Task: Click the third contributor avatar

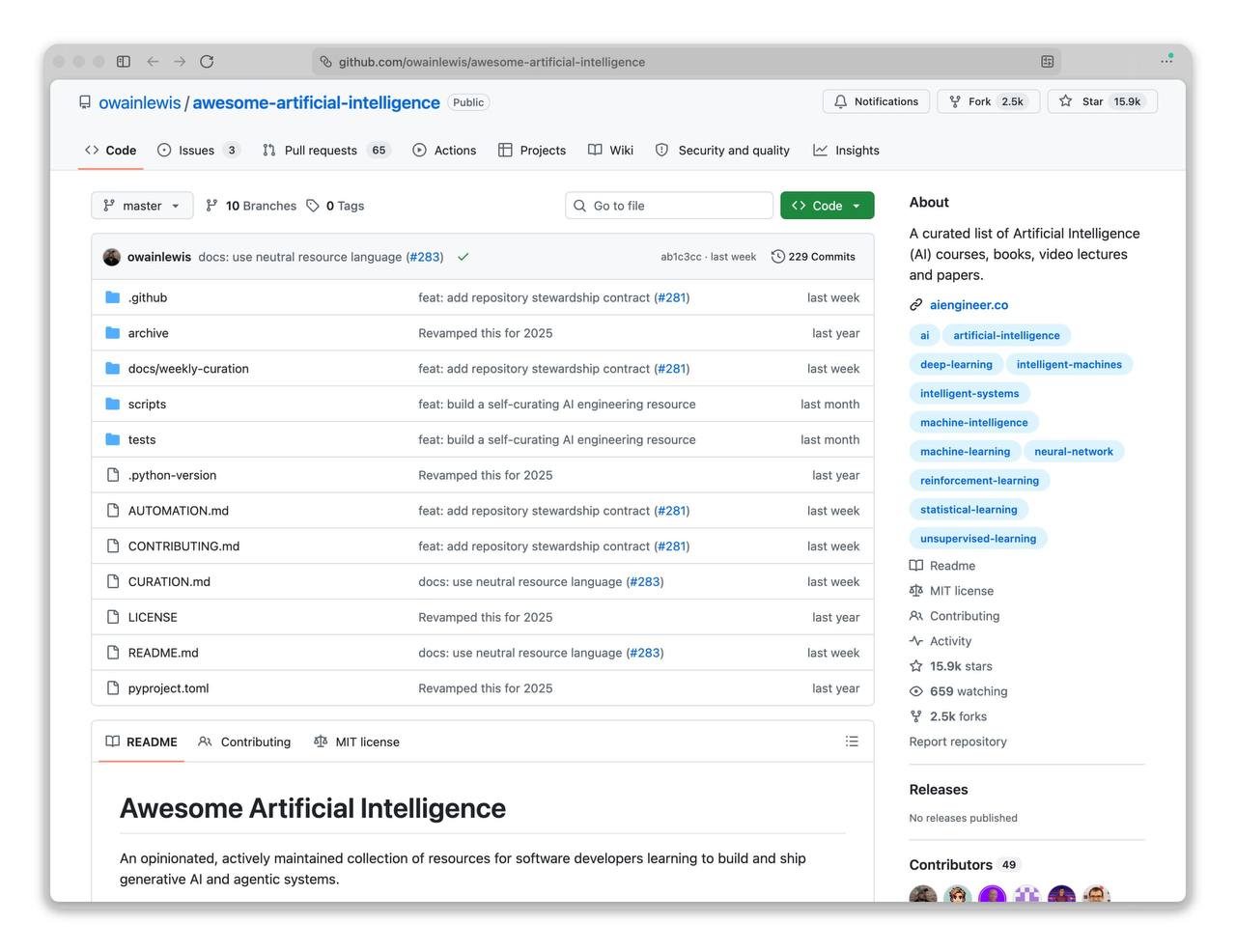Action: [x=993, y=894]
